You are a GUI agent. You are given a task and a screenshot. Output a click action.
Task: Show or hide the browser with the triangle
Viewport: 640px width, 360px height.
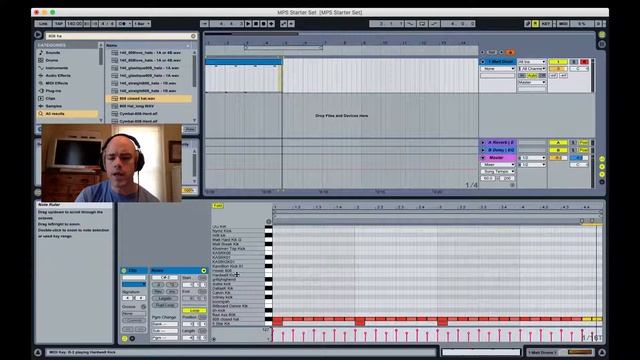38,35
